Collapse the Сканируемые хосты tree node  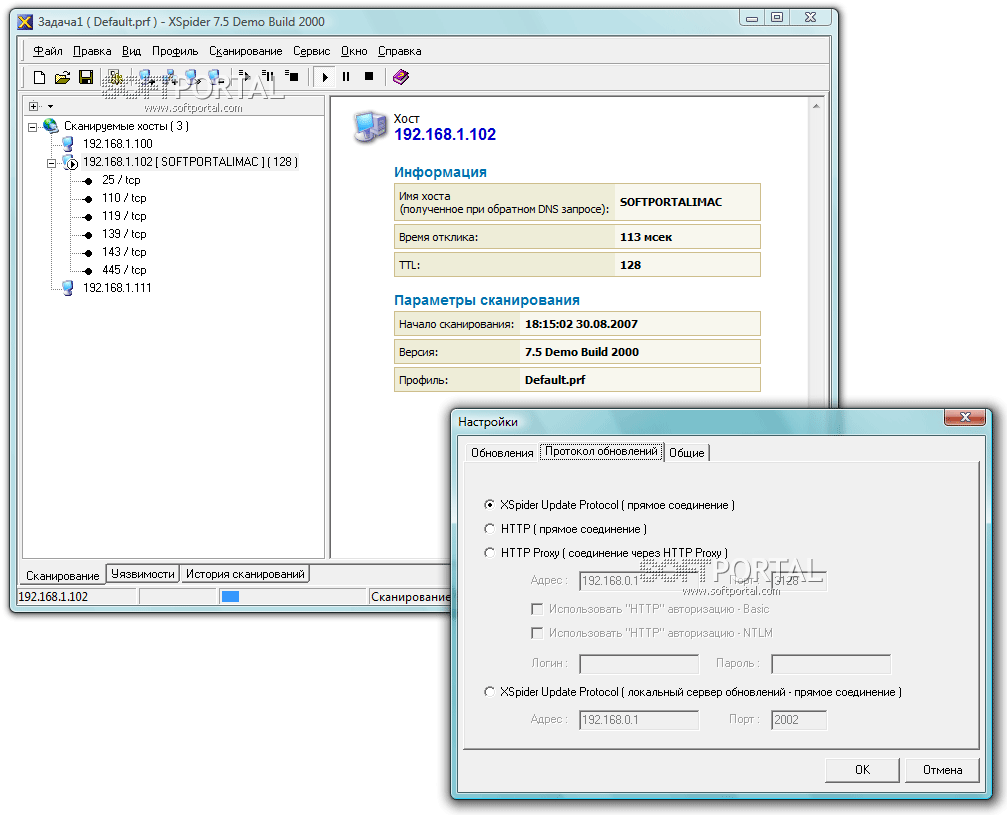pos(32,127)
